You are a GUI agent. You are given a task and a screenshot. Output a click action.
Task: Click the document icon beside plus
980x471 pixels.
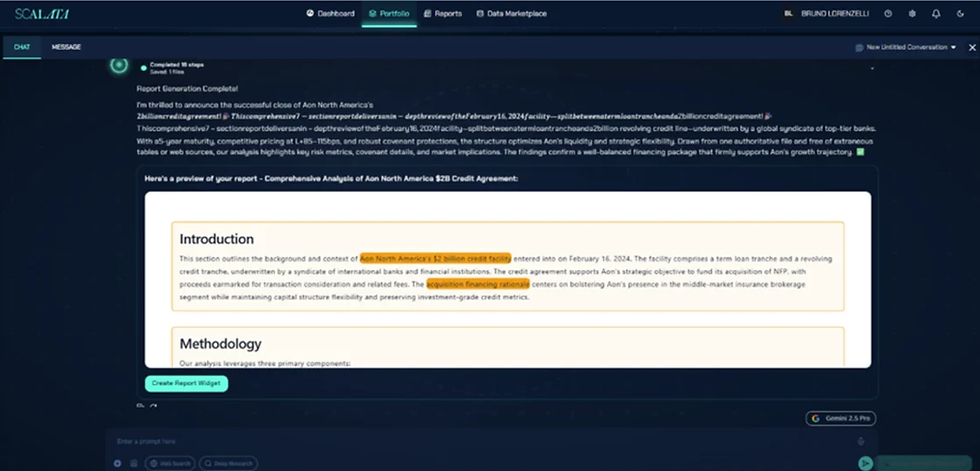coord(133,464)
